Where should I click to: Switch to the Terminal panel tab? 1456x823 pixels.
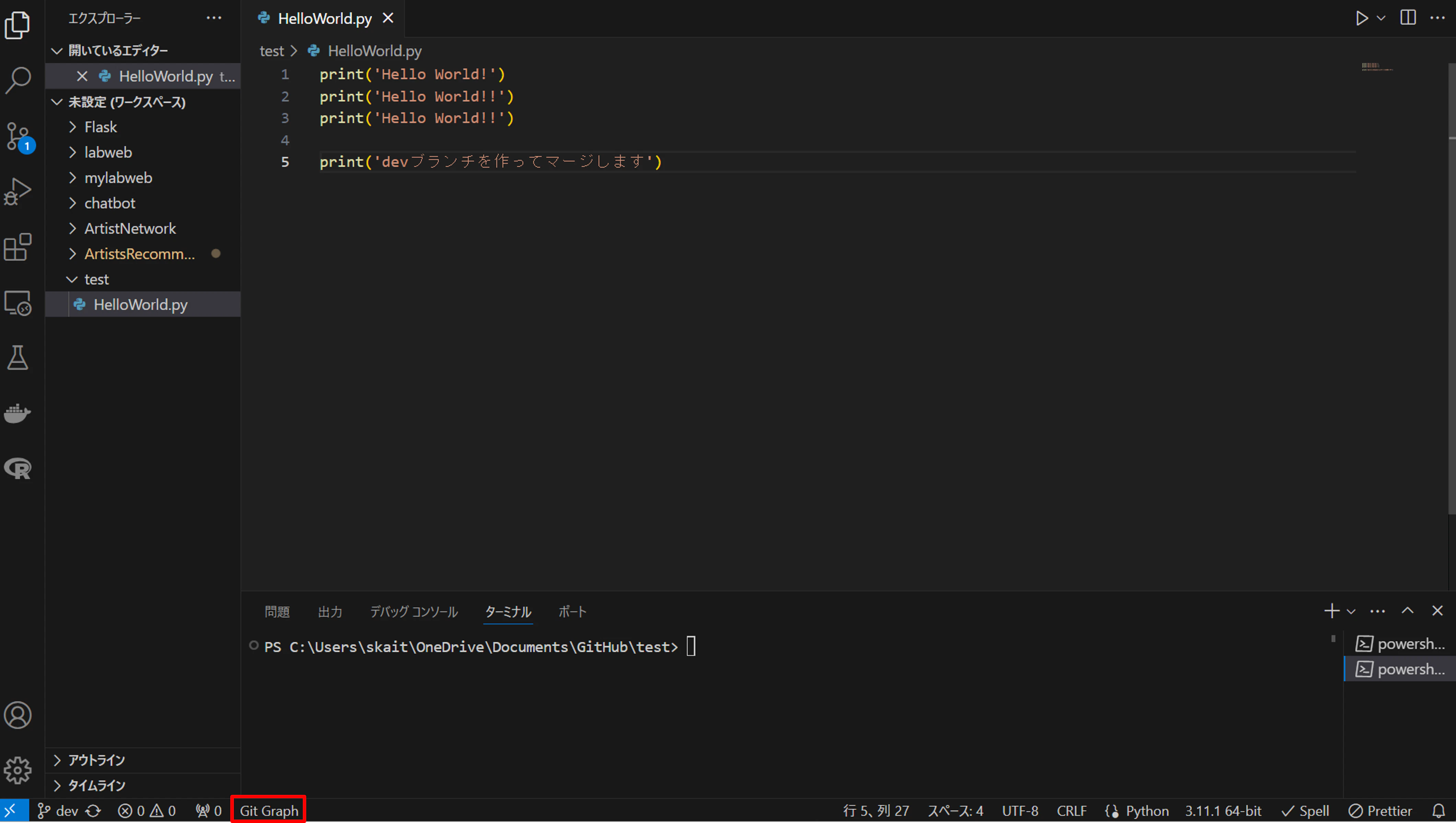coord(508,611)
